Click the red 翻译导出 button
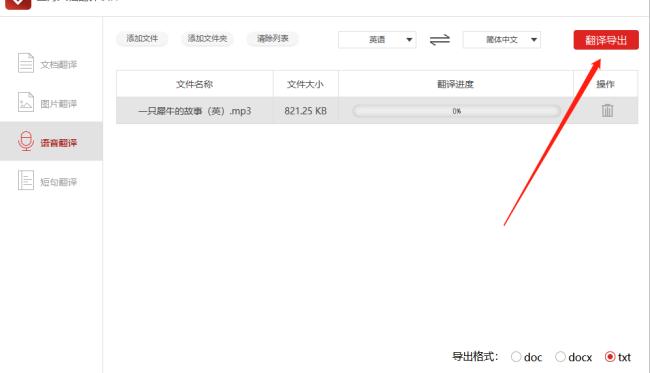Screen dimensions: 650x373 point(606,40)
